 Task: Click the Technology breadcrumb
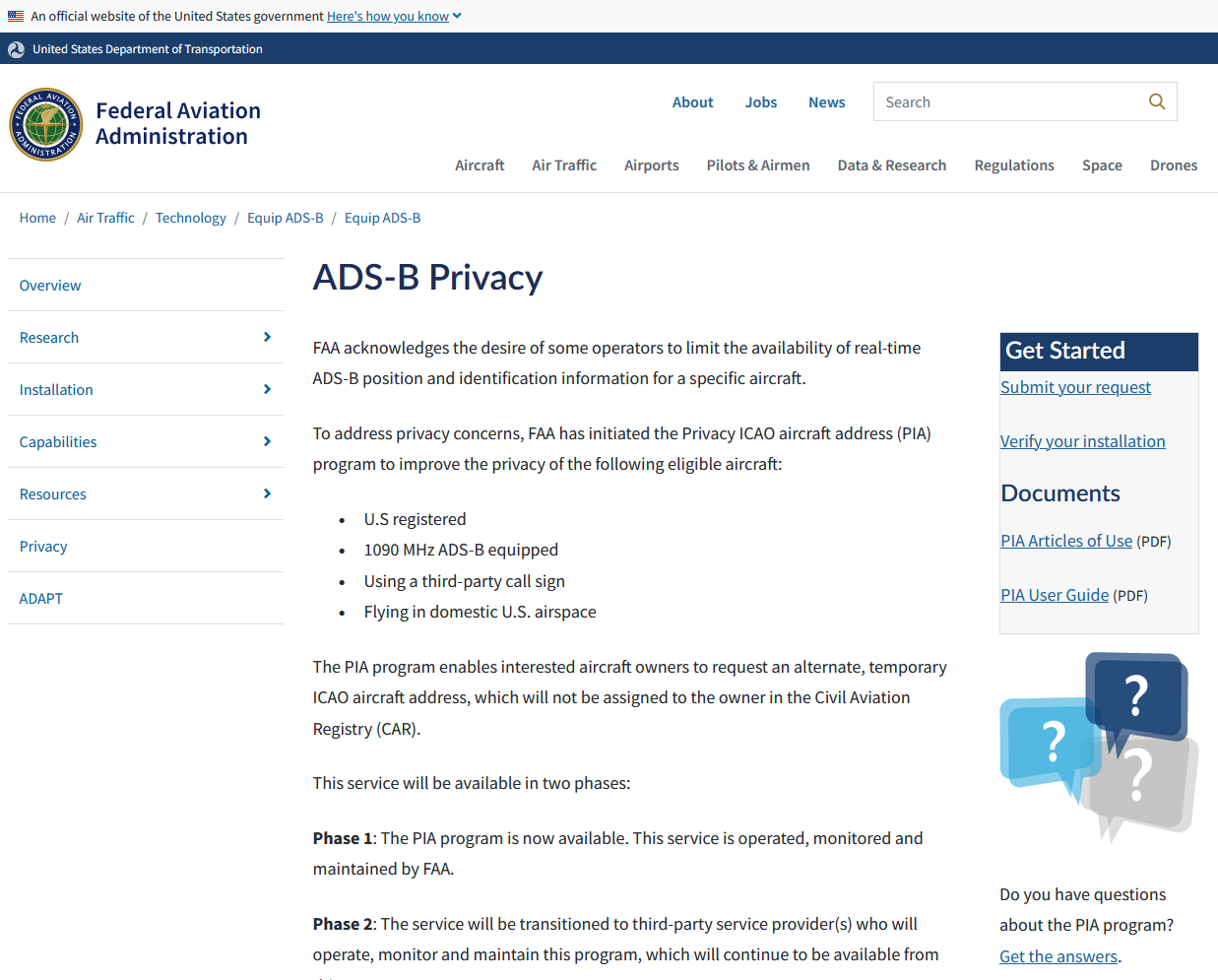click(x=191, y=218)
